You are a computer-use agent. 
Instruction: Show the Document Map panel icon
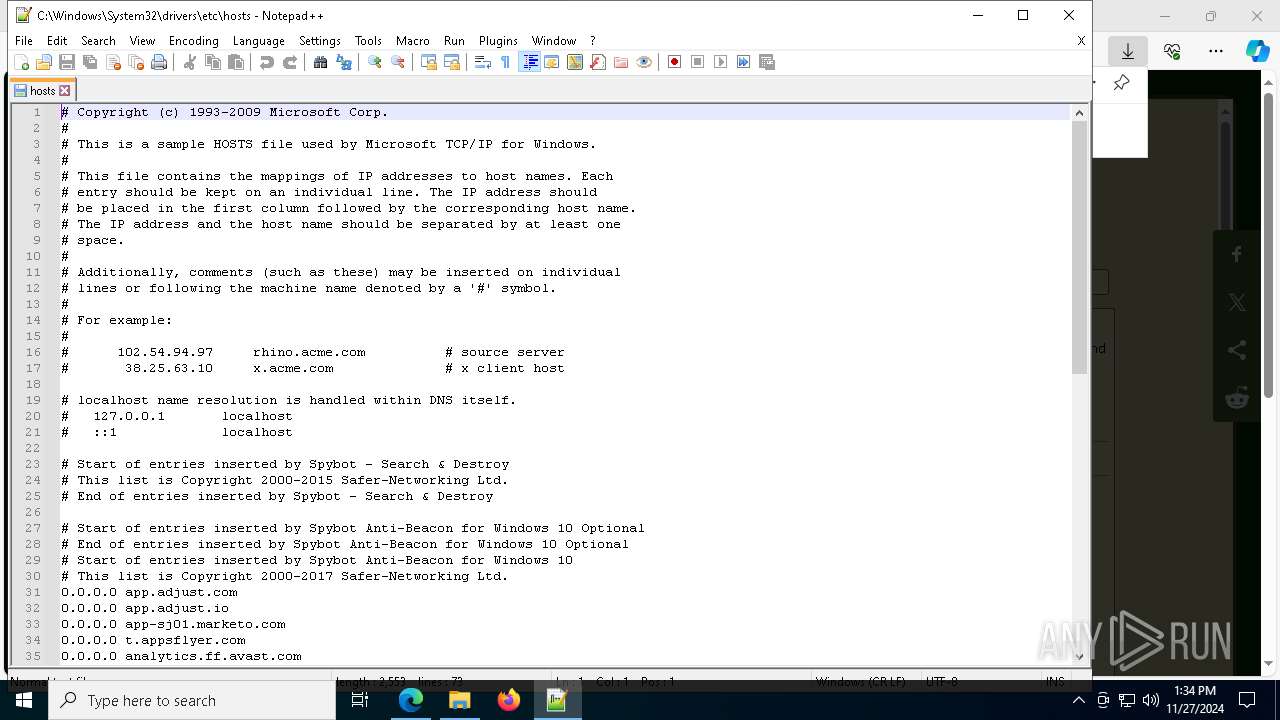tap(575, 62)
